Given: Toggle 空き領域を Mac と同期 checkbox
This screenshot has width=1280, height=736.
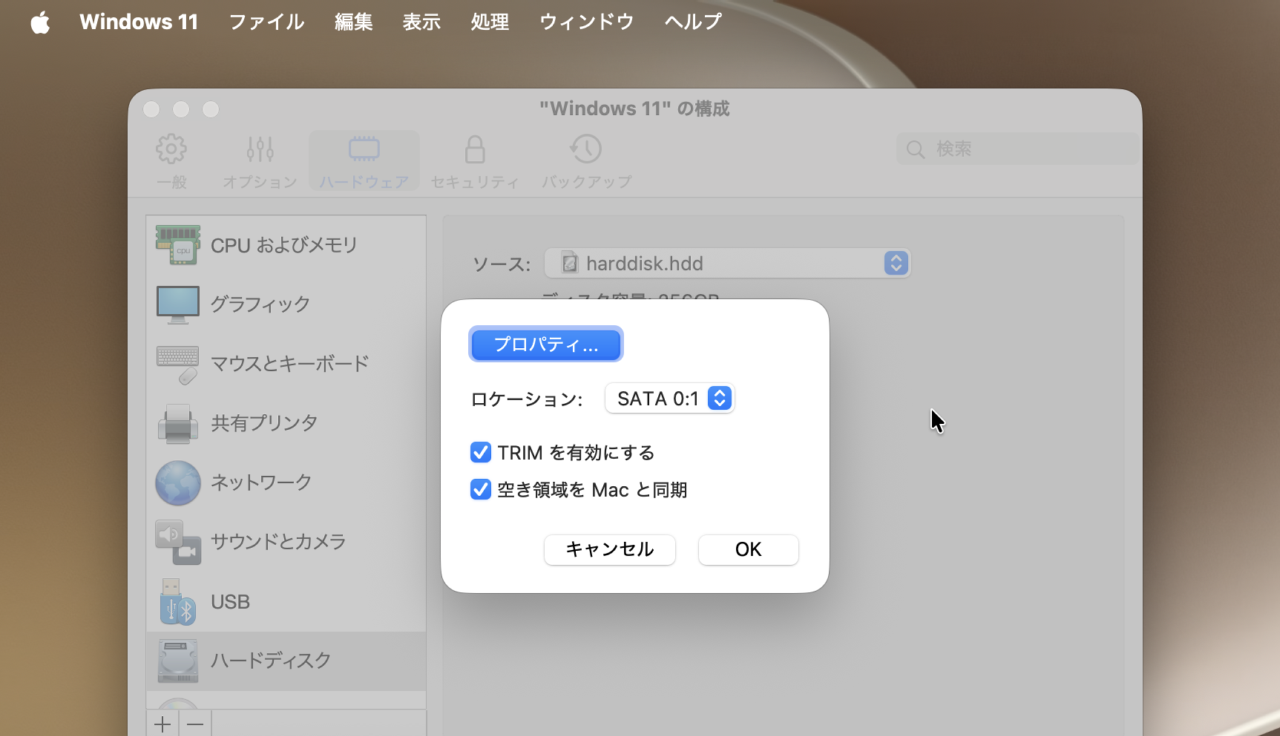Looking at the screenshot, I should [480, 490].
